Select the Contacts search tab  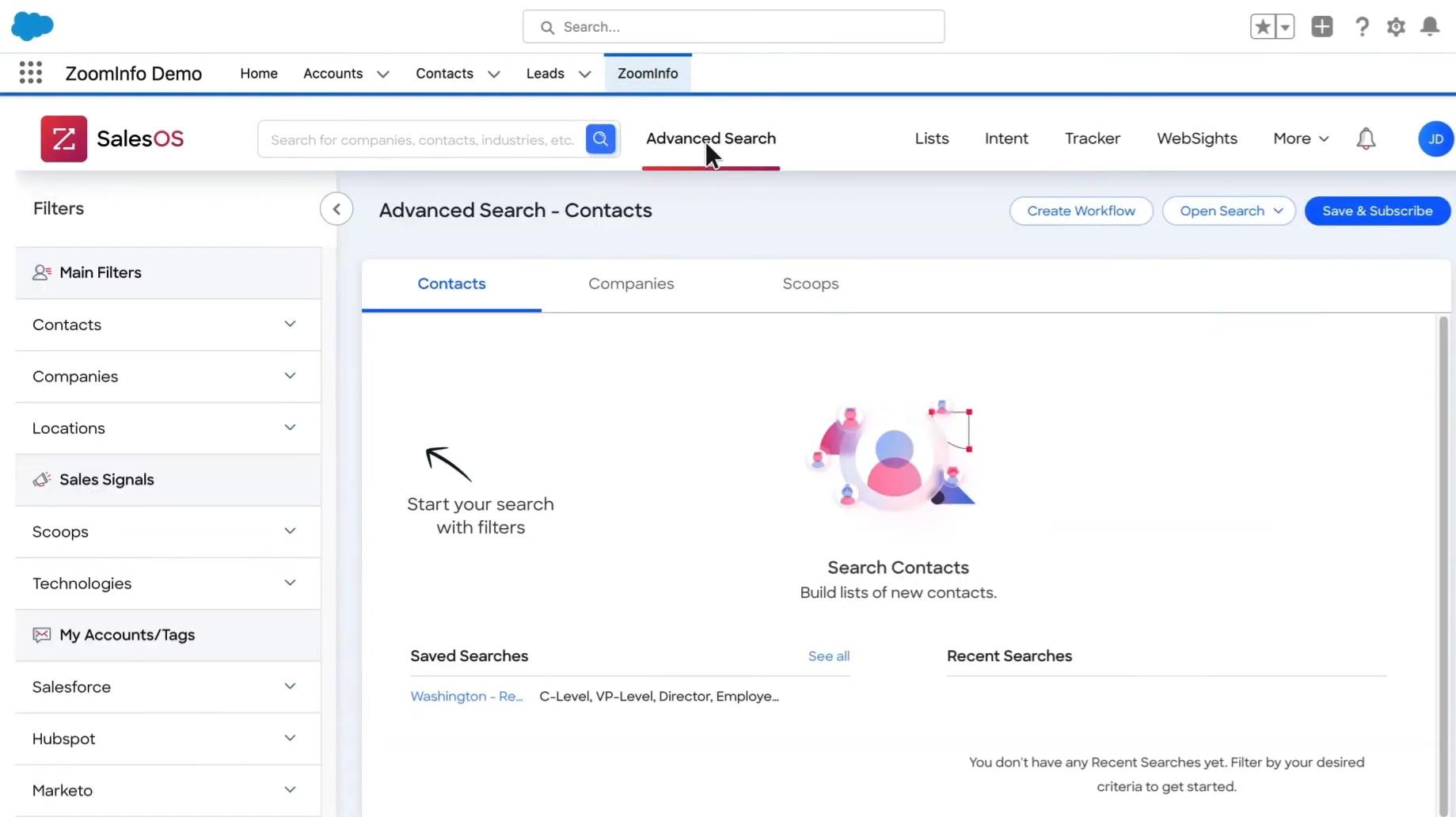coord(451,283)
